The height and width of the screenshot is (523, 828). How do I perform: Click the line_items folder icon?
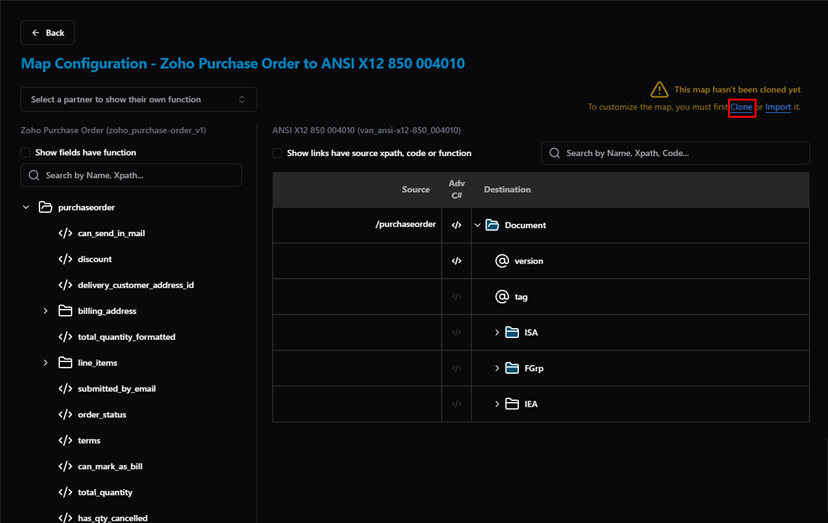tap(65, 362)
